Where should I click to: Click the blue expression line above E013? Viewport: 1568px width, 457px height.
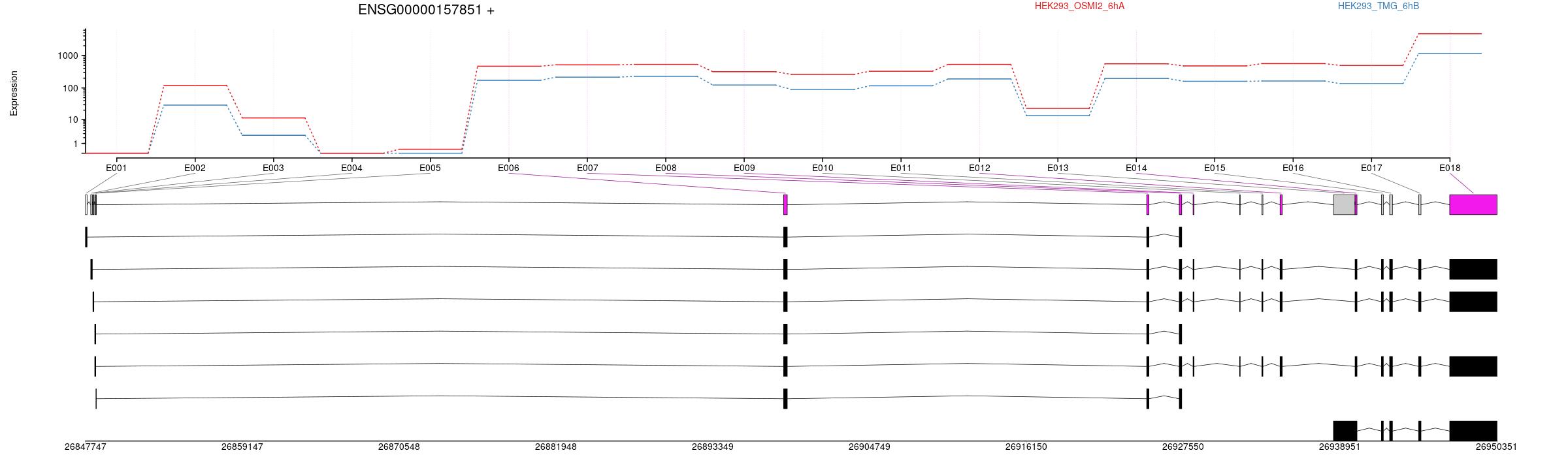pos(1058,116)
